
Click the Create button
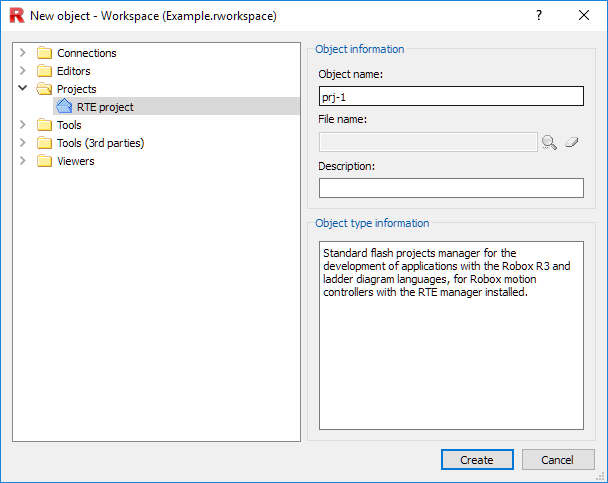(x=477, y=460)
